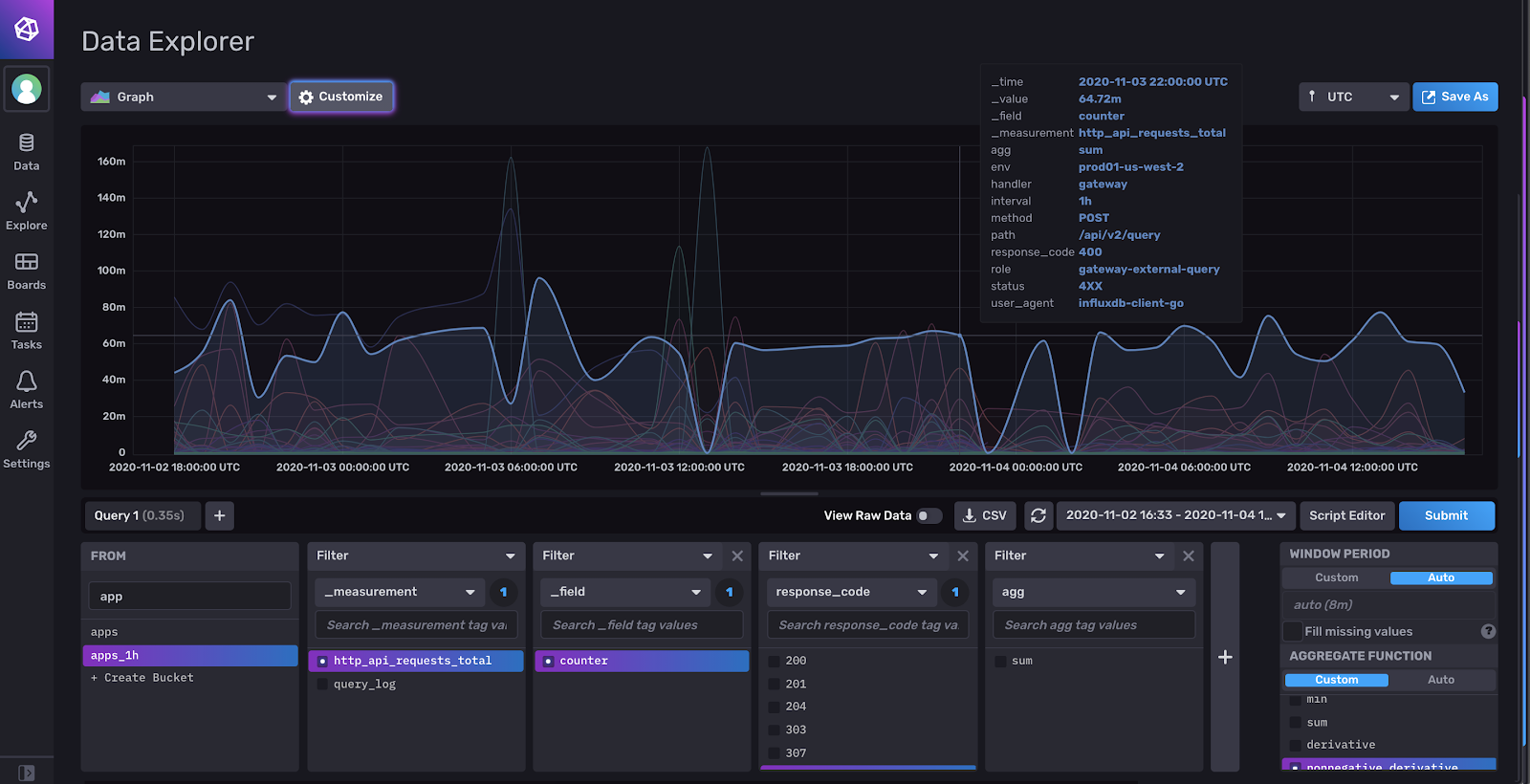
Task: Open the response_code tag key dropdown
Action: click(852, 592)
